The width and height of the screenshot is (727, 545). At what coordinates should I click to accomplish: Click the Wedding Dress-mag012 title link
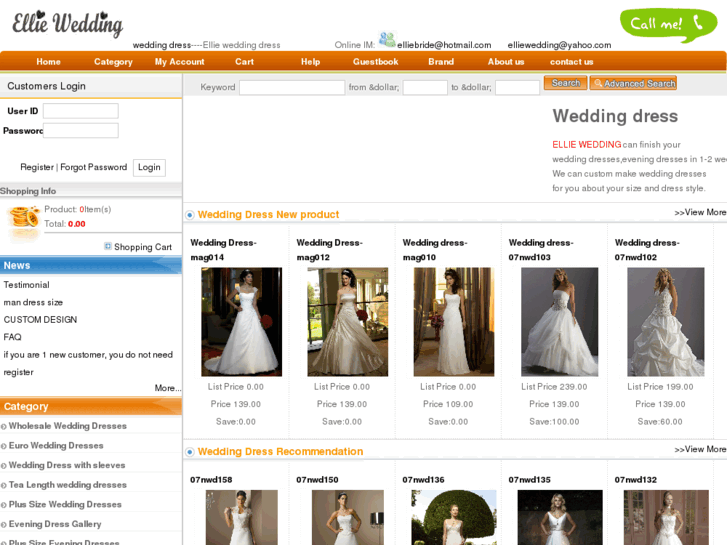[x=330, y=250]
